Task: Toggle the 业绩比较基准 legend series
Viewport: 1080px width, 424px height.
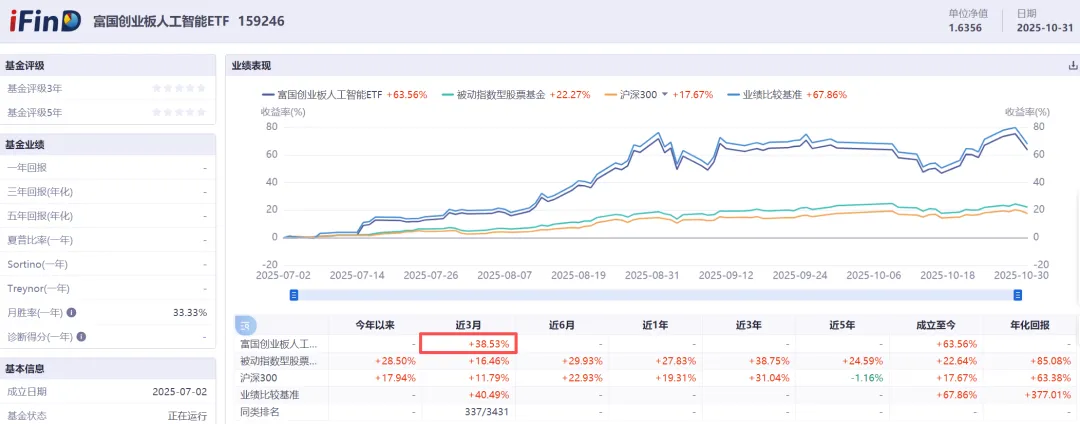Action: [785, 95]
